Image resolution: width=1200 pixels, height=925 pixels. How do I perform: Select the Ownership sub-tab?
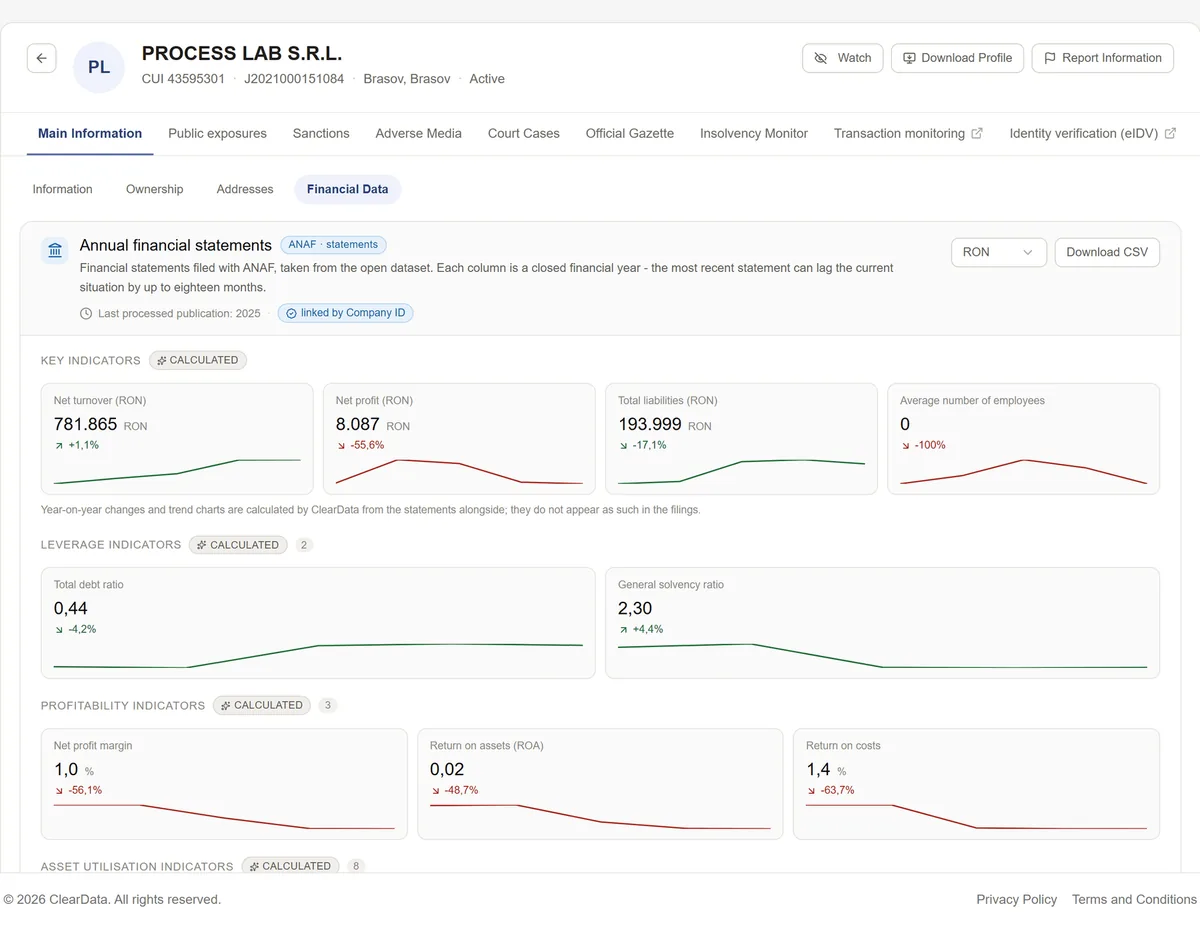(x=155, y=189)
